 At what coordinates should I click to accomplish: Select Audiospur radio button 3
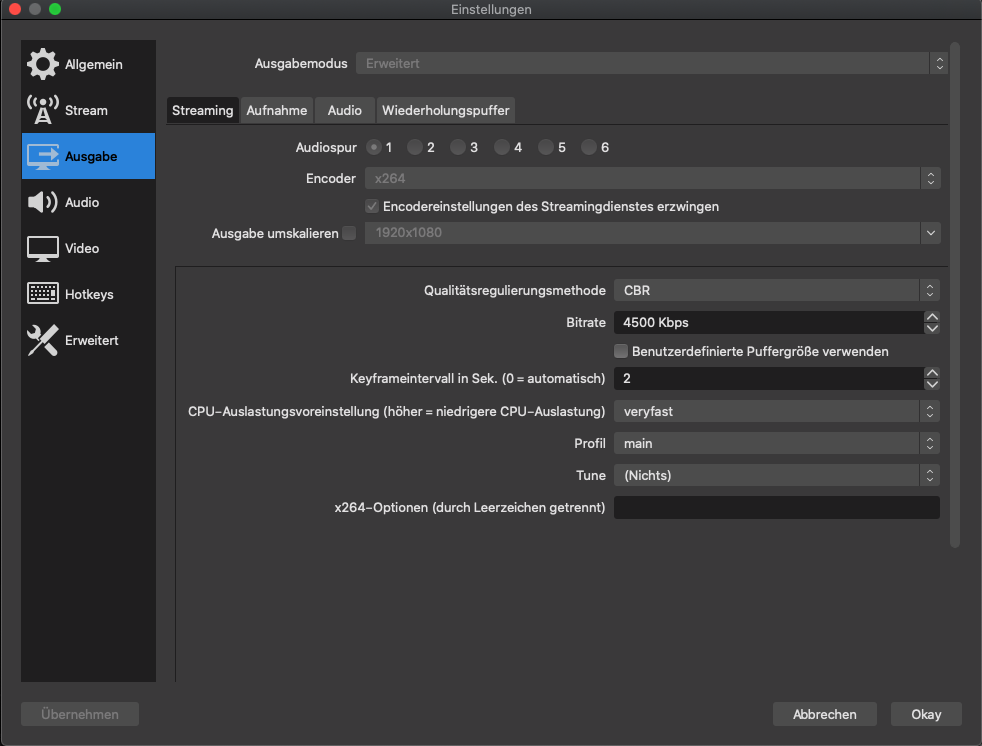[458, 147]
